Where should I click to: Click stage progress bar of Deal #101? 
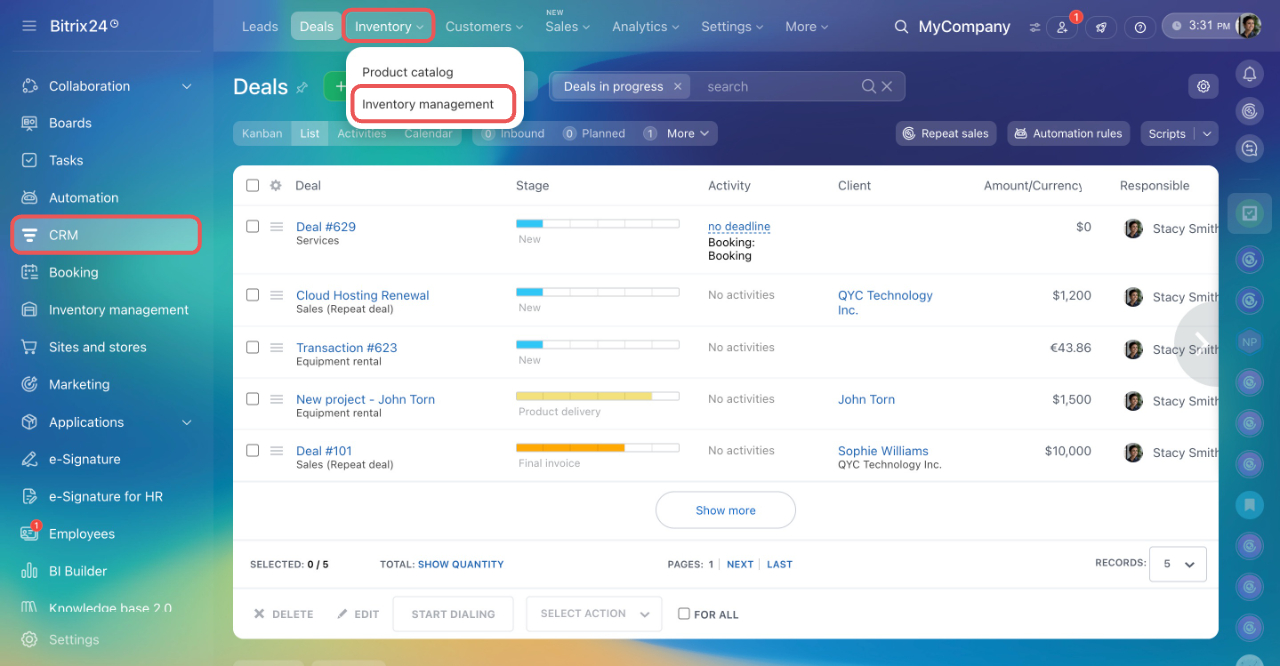[597, 448]
